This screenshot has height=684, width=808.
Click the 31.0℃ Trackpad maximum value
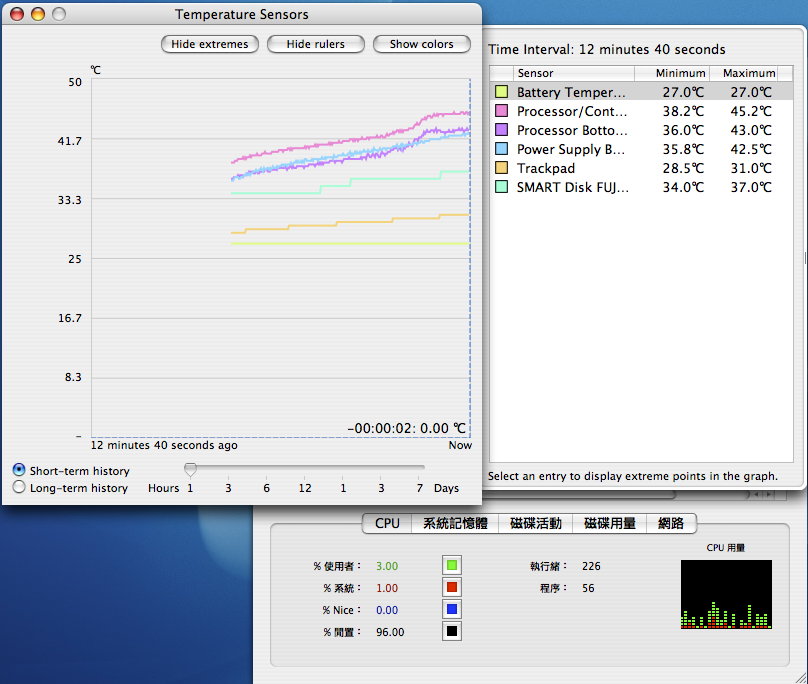[x=751, y=169]
